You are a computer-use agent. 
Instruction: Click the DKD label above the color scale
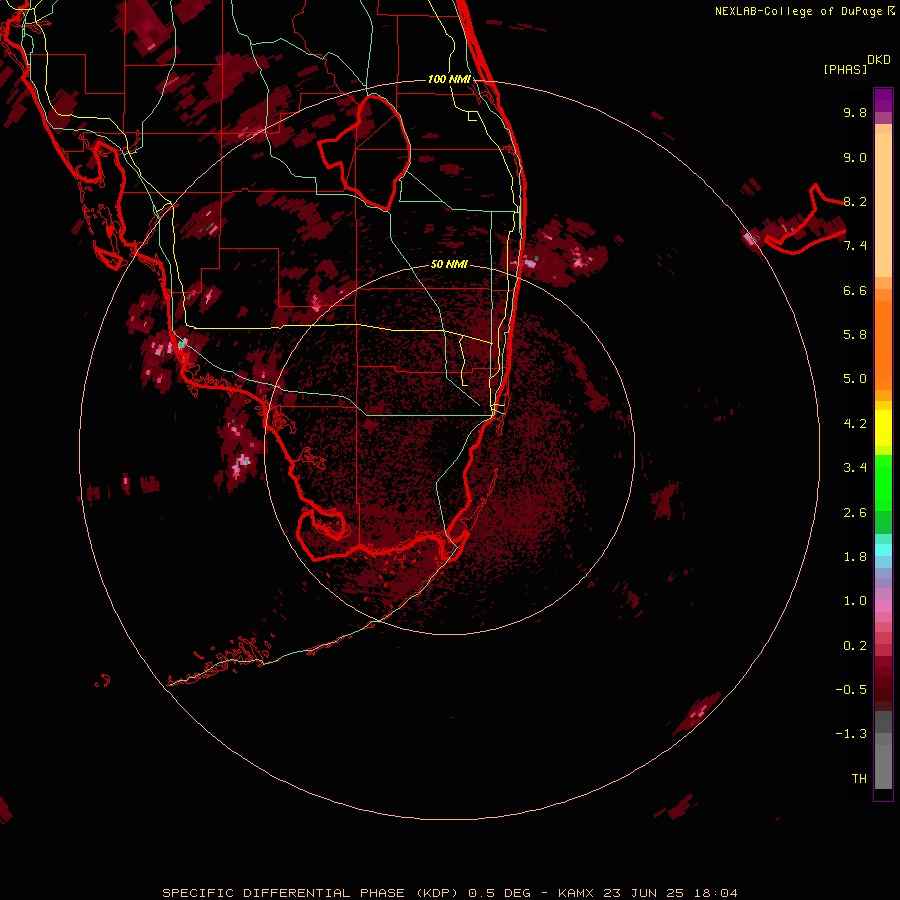879,60
